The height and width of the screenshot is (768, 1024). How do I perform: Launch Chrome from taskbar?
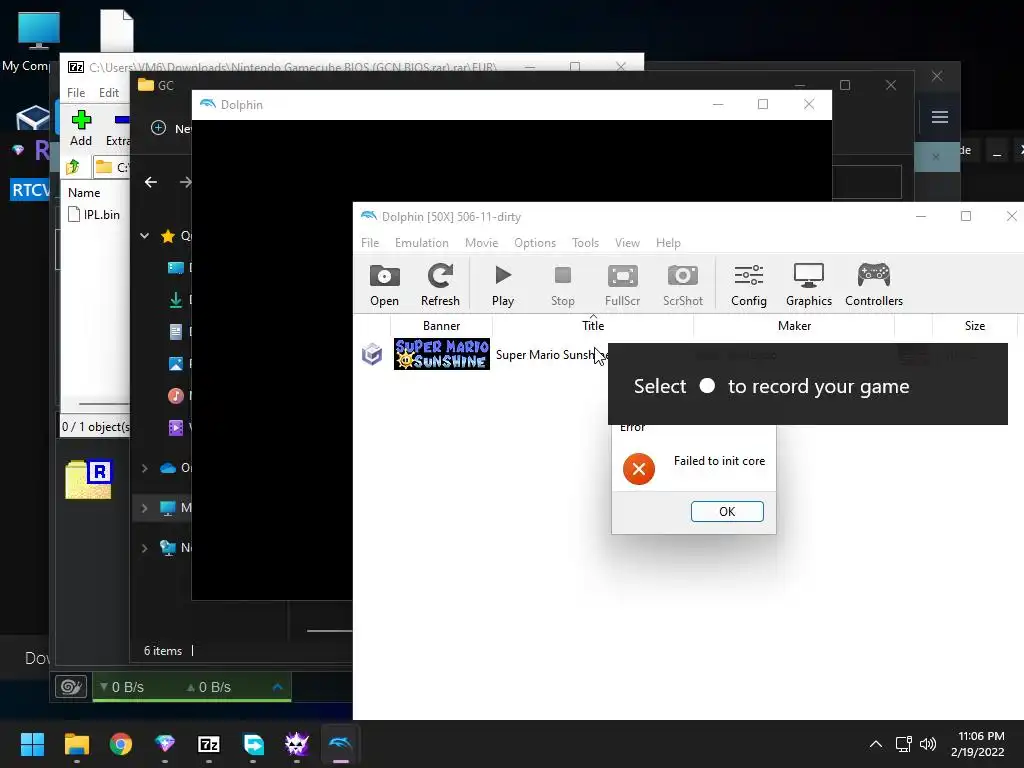pos(121,744)
